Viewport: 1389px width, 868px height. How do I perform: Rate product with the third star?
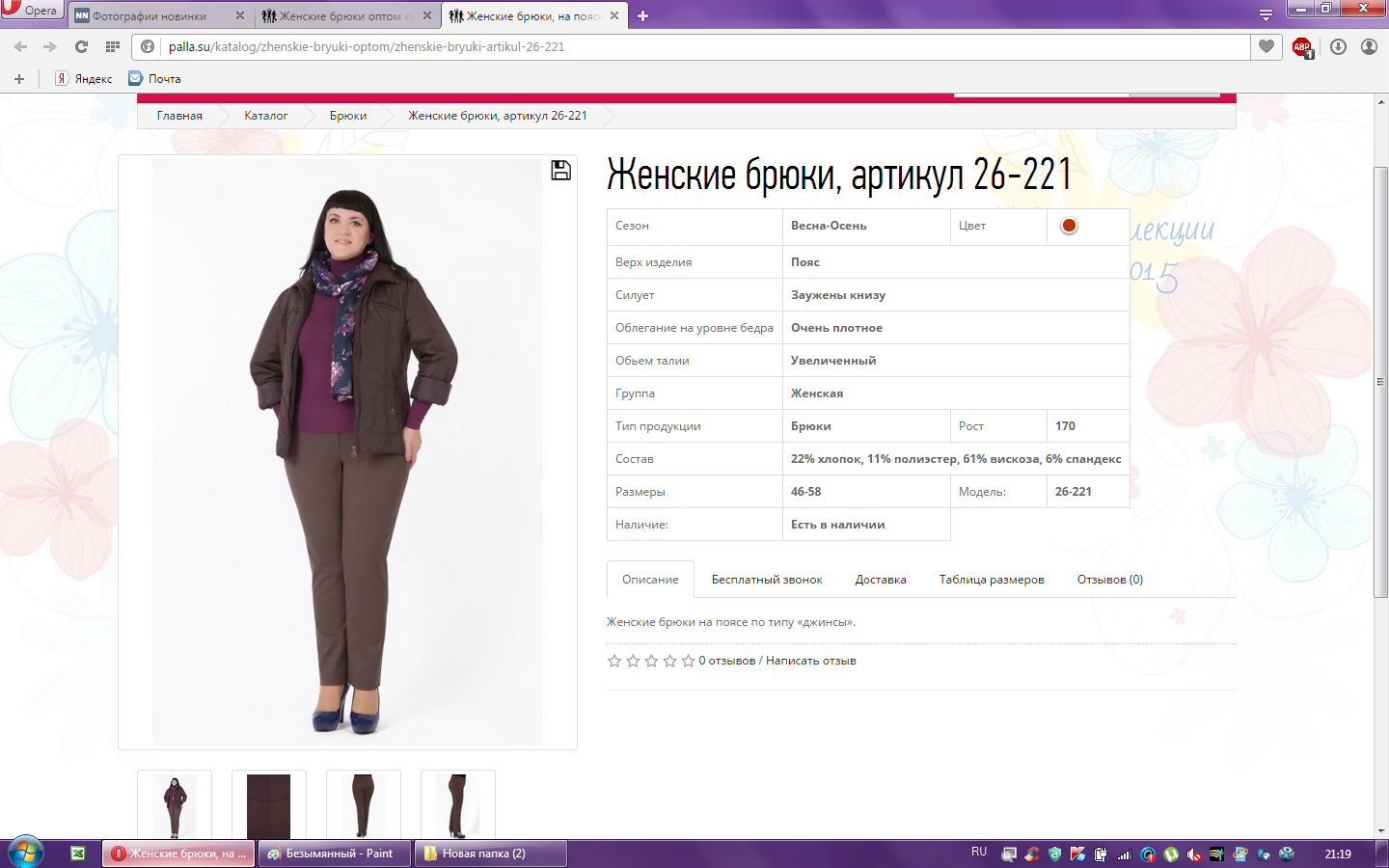[x=651, y=661]
